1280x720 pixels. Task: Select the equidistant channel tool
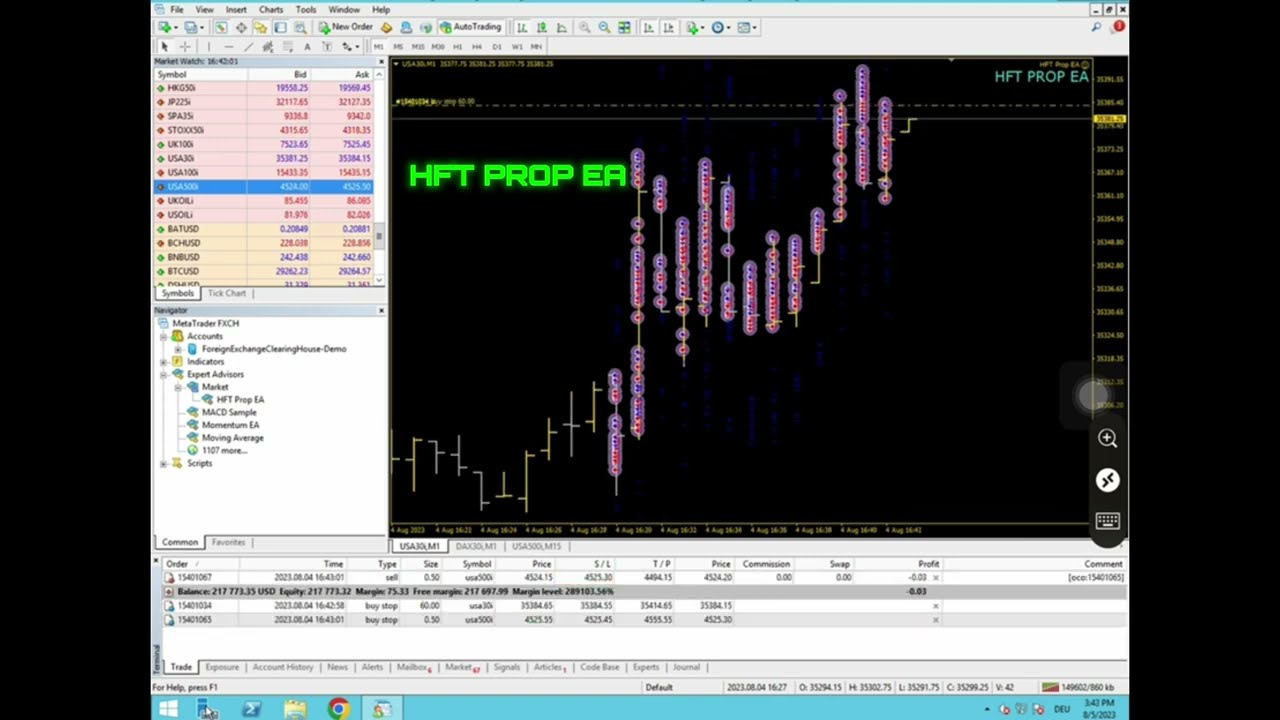[268, 47]
